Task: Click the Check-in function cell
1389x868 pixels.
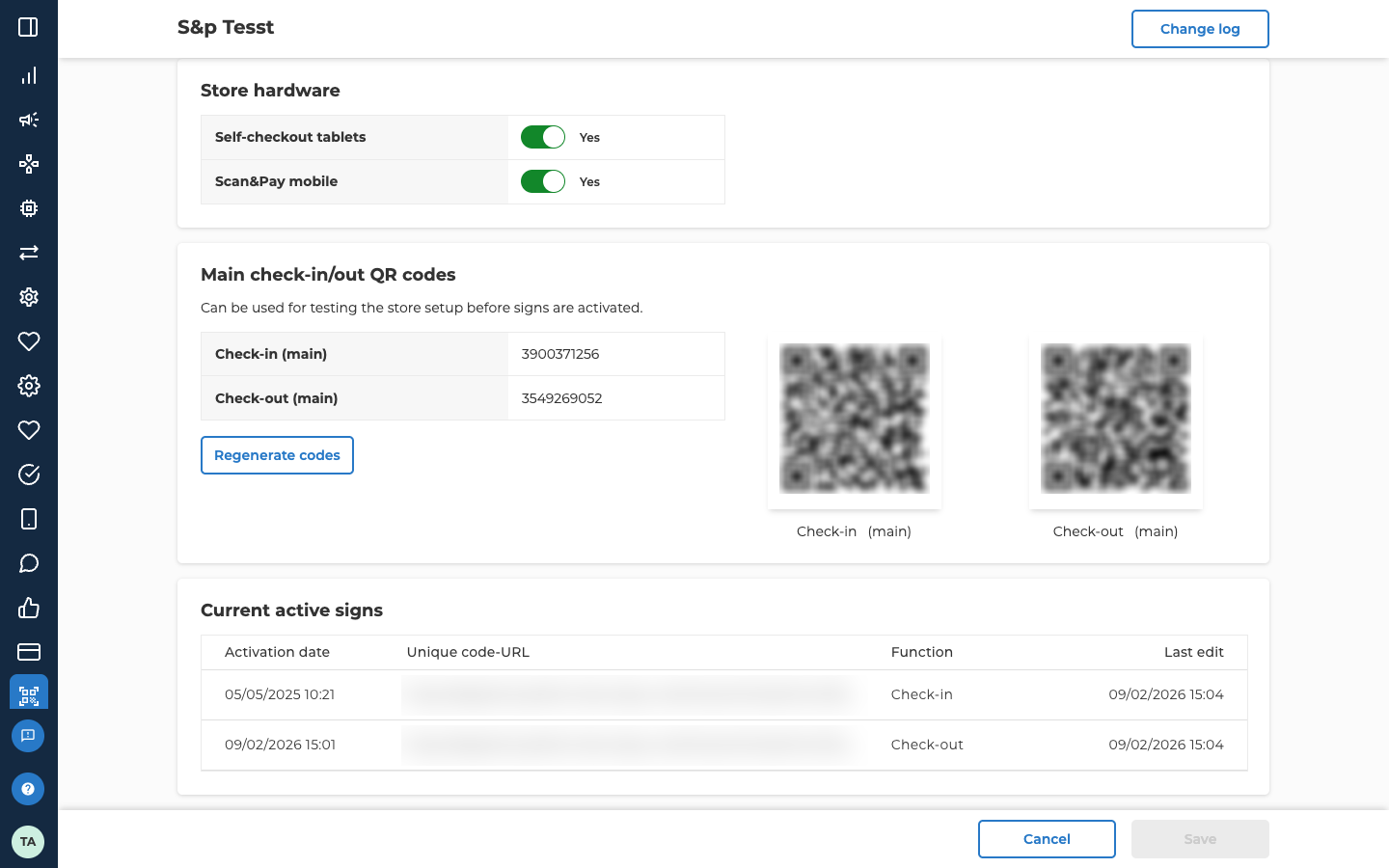Action: pyautogui.click(x=921, y=694)
